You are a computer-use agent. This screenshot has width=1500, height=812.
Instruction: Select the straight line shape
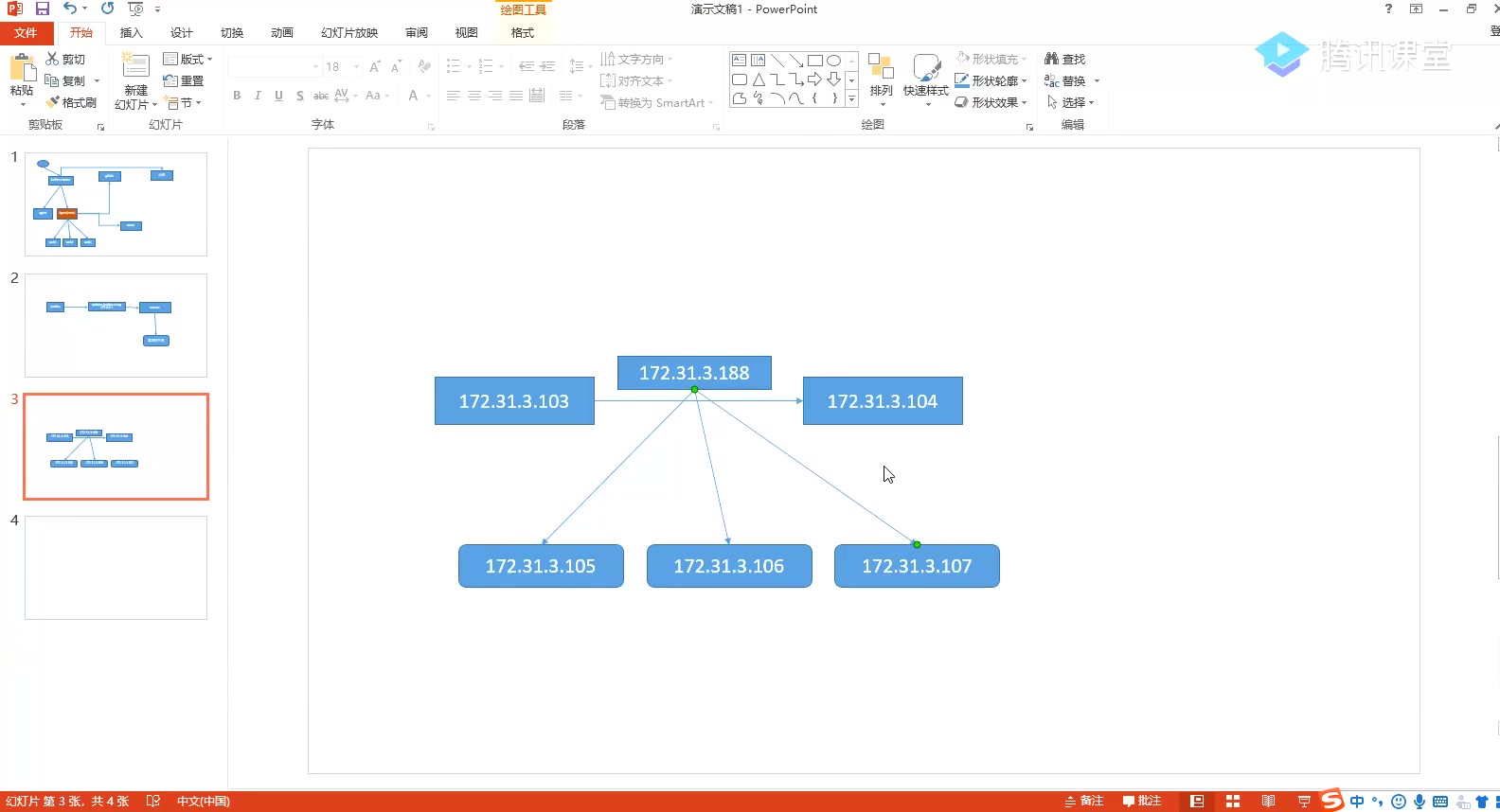tap(777, 60)
